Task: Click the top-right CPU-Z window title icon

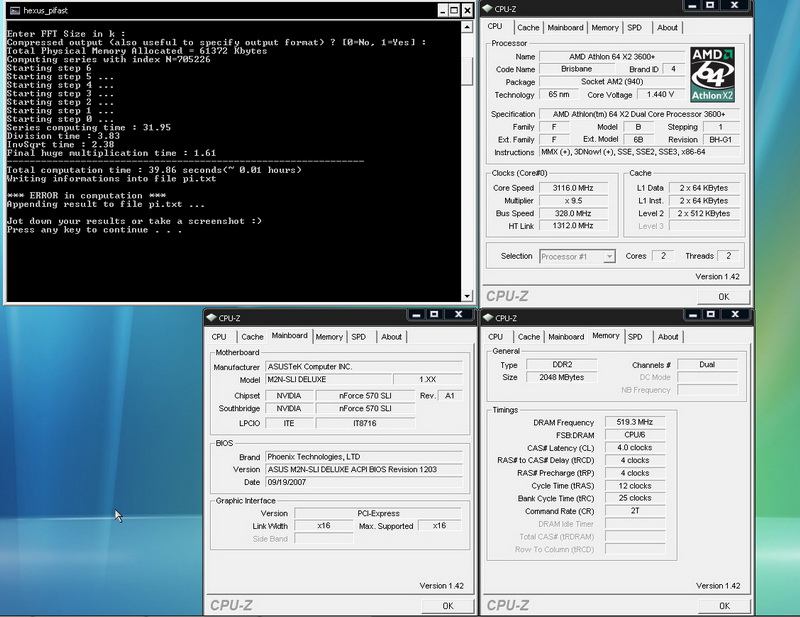Action: 488,9
